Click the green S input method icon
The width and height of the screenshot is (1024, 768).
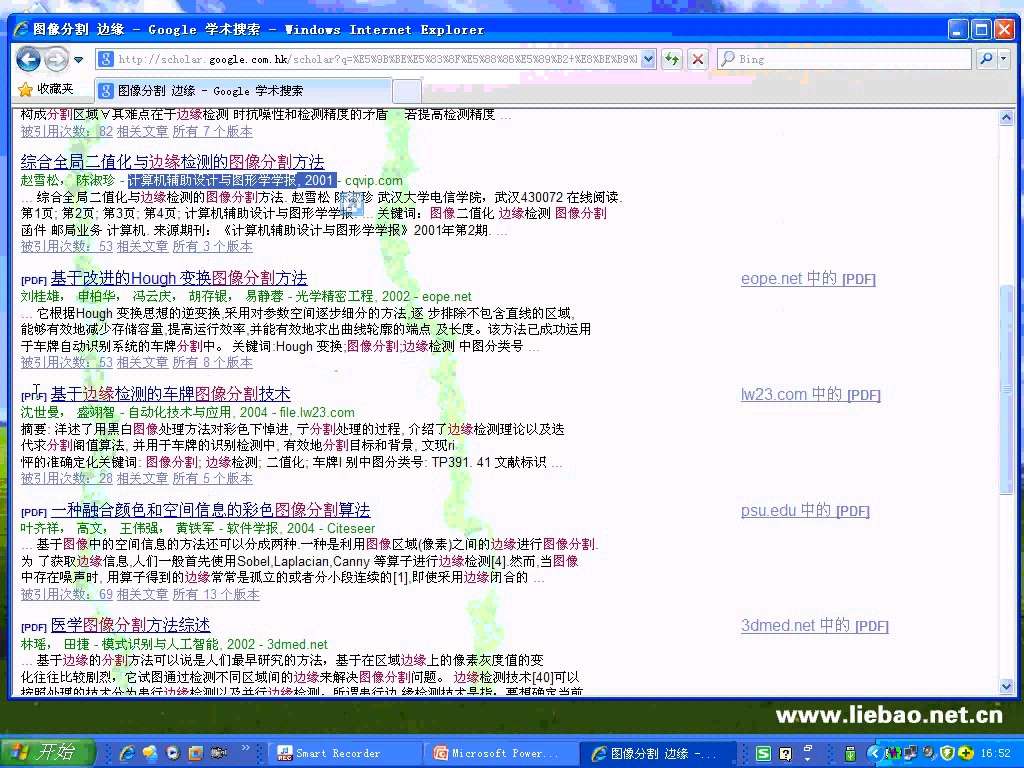pos(763,754)
